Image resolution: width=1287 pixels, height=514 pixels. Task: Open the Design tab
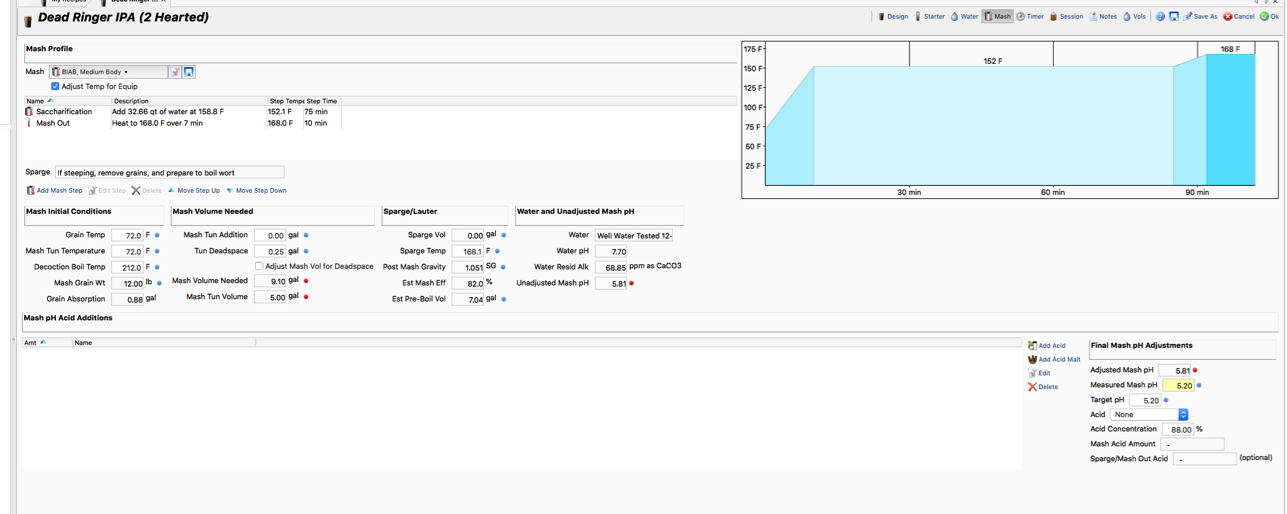click(x=893, y=16)
